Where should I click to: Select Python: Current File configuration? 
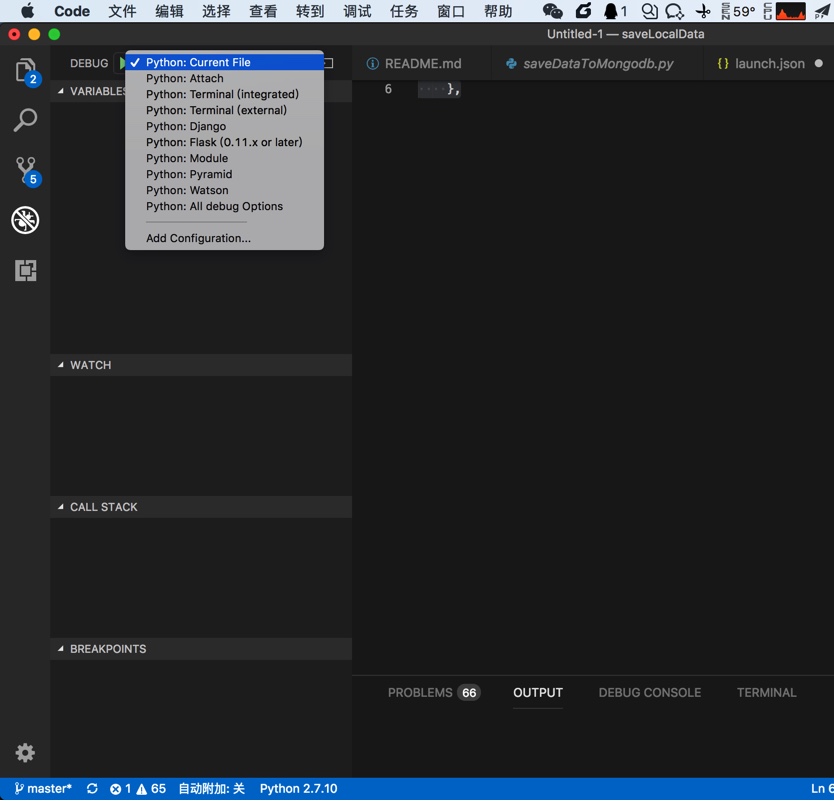pos(224,62)
